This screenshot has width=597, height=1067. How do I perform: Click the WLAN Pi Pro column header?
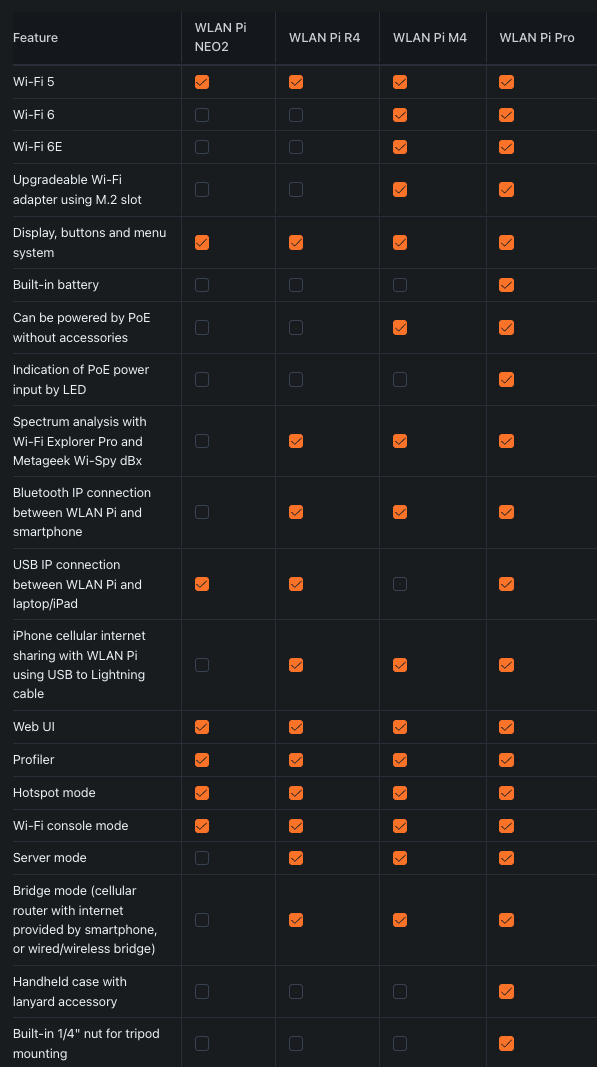[x=537, y=38]
